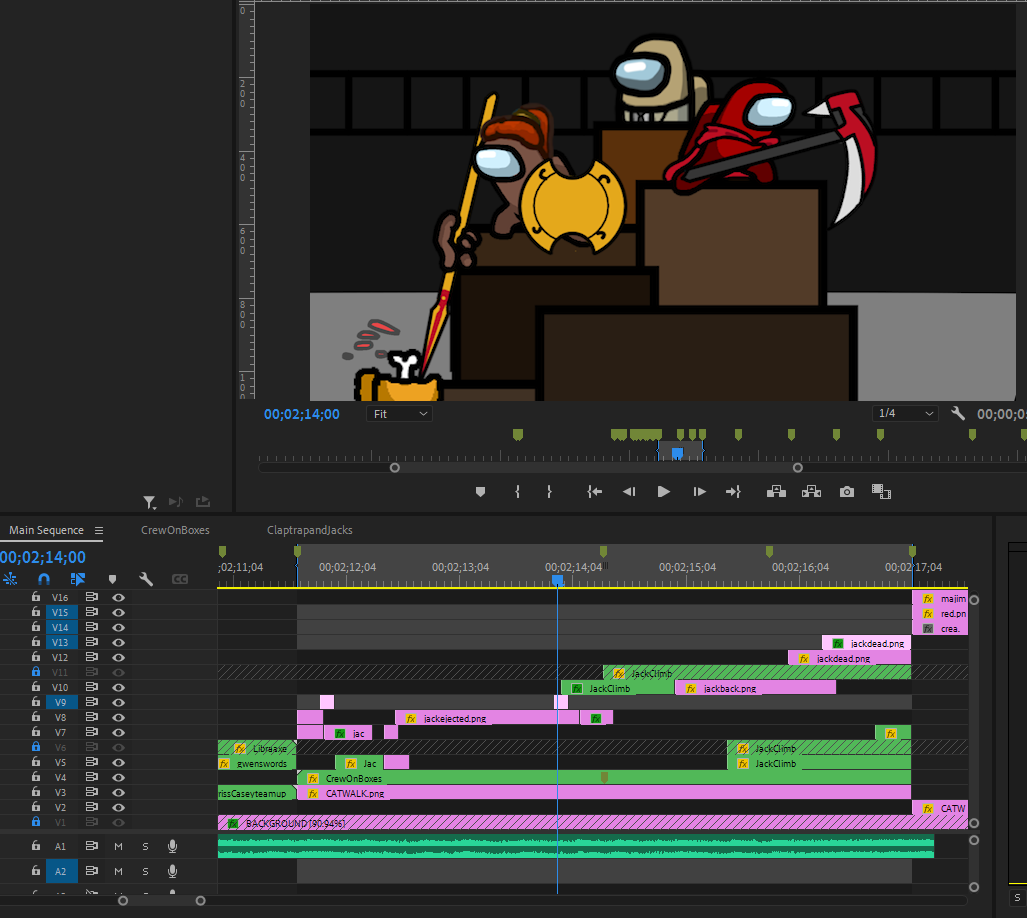Mute audio track A2

119,872
